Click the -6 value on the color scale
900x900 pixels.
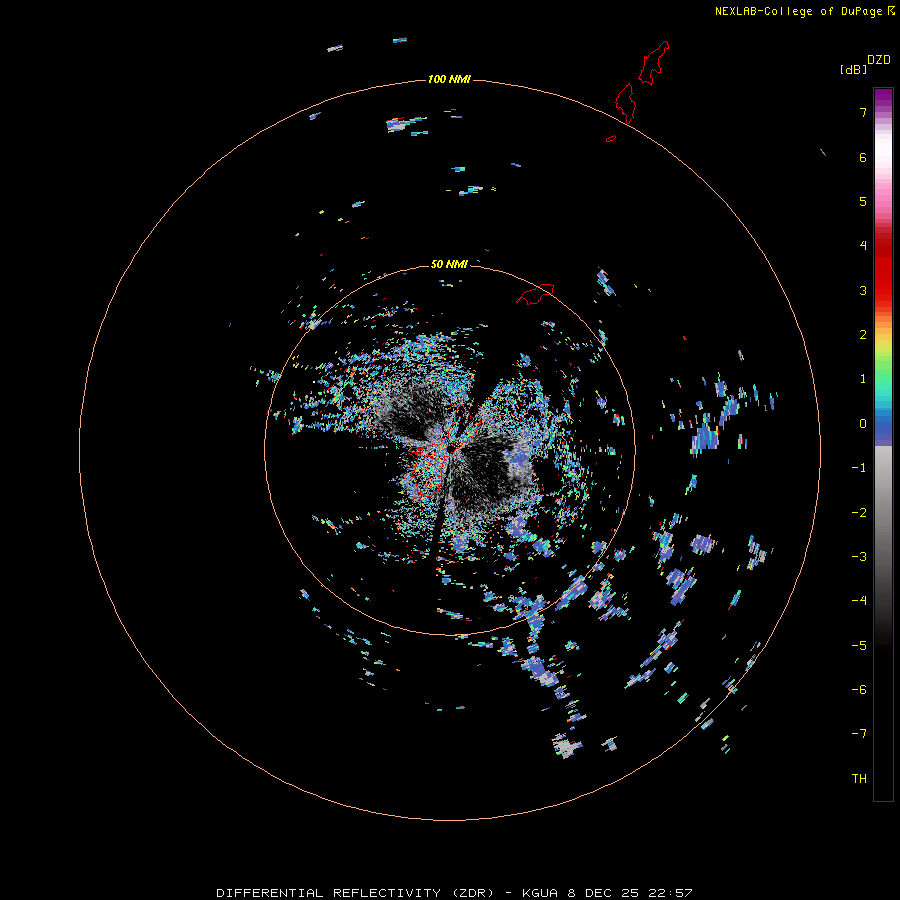pos(859,690)
